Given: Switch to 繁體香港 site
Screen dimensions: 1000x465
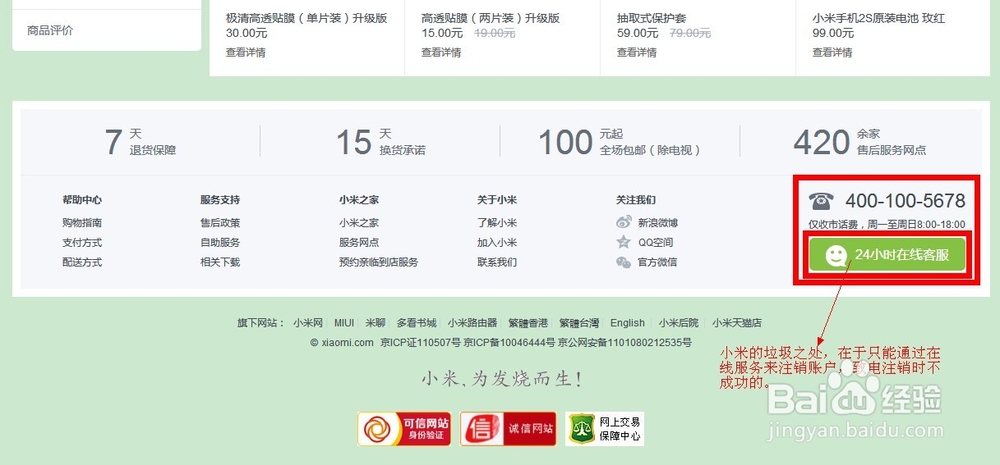Looking at the screenshot, I should point(528,323).
